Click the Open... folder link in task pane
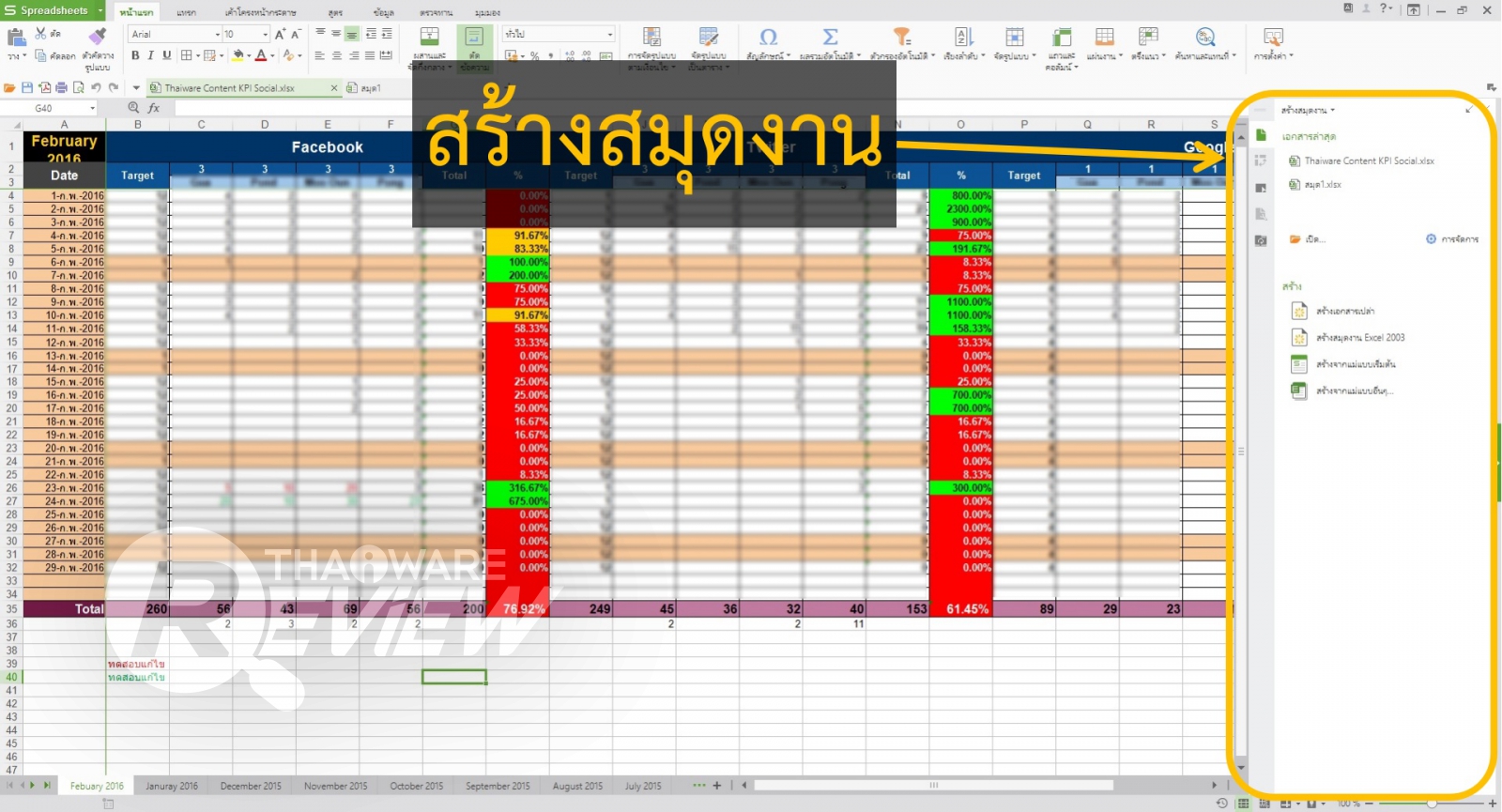 (1307, 239)
